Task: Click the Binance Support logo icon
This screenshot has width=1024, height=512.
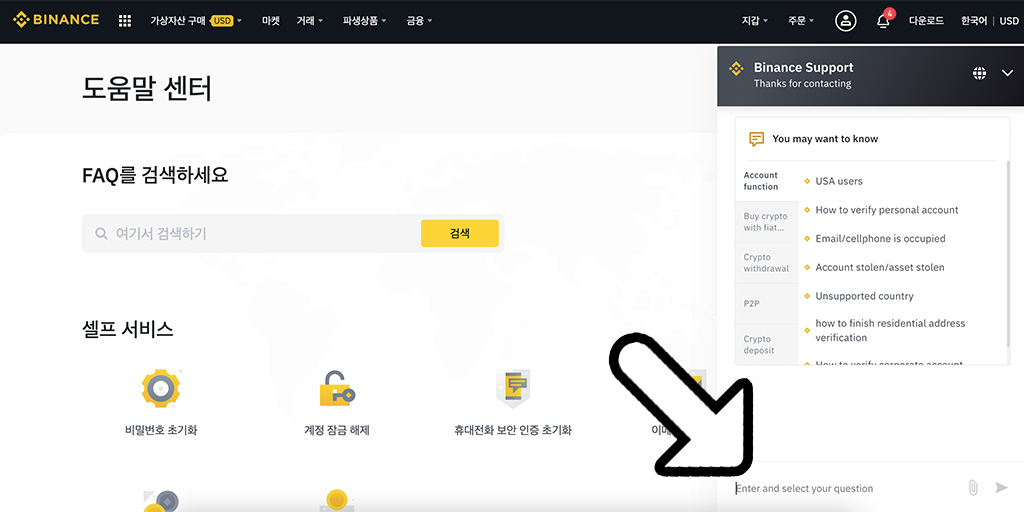Action: [x=736, y=68]
